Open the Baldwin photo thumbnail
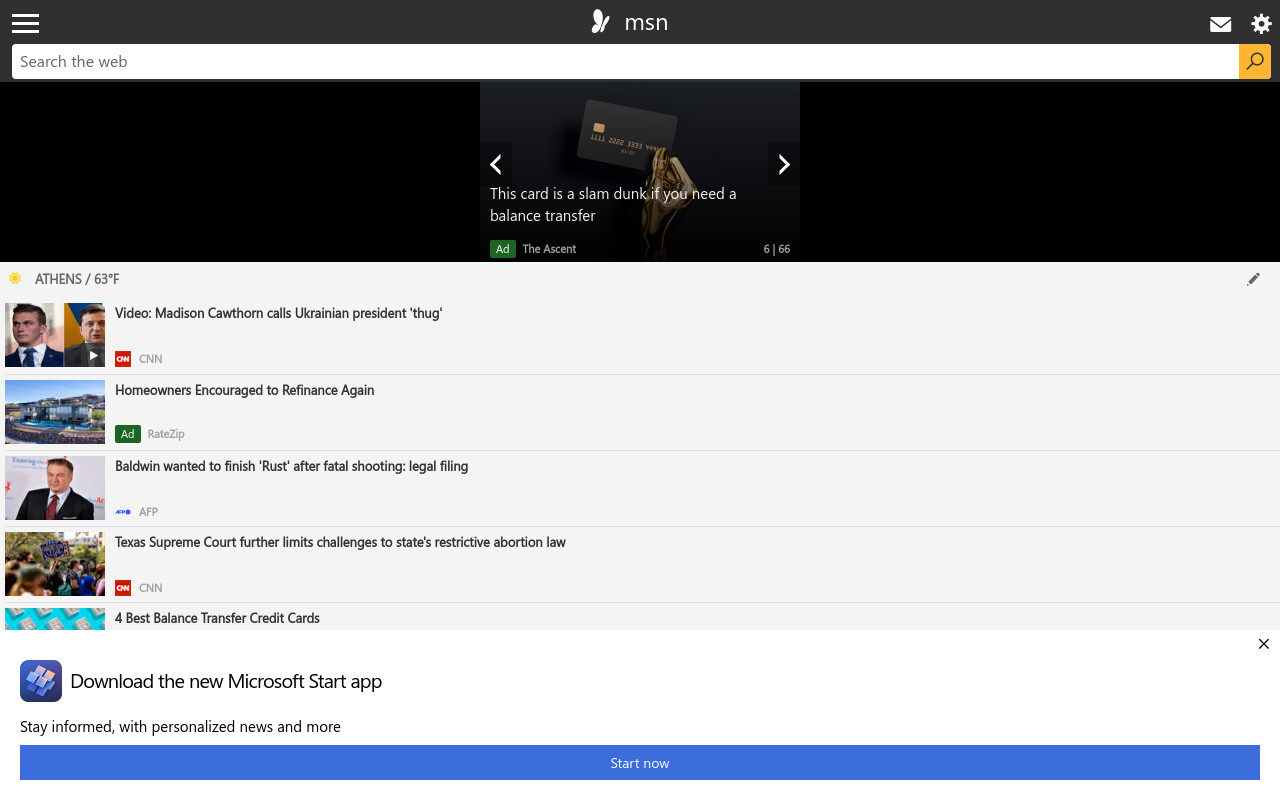Viewport: 1280px width, 800px height. point(55,488)
